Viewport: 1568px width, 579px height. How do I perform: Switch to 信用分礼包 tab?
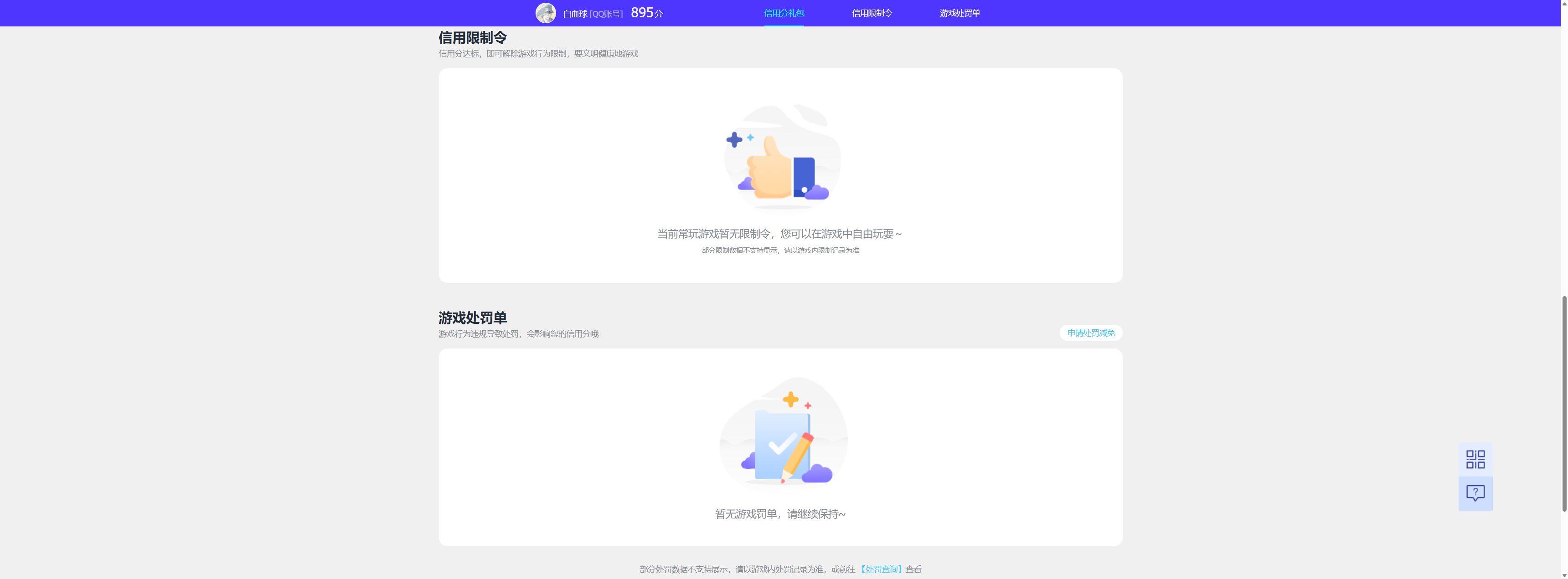tap(784, 13)
